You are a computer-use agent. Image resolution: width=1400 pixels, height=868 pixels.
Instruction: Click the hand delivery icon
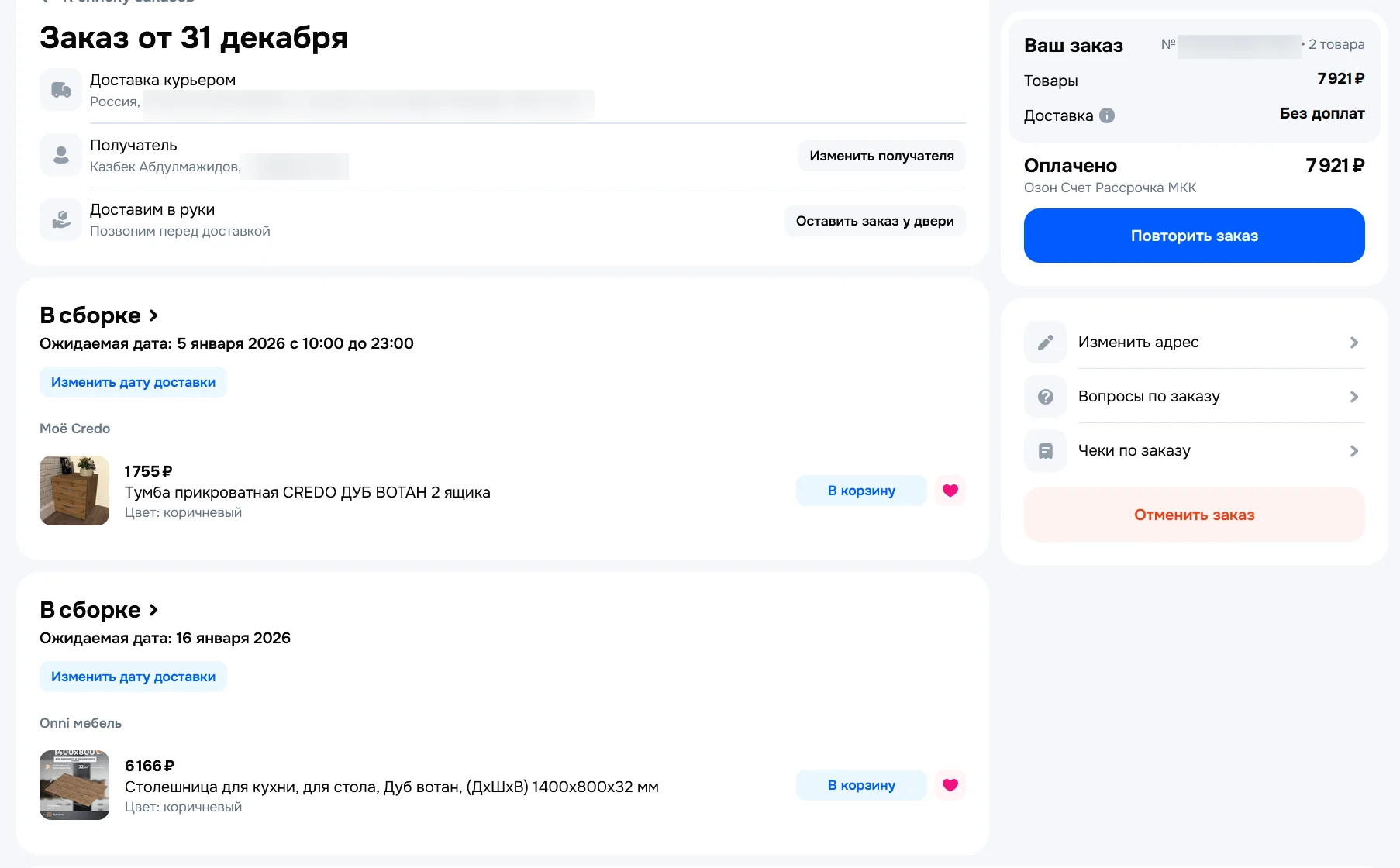click(60, 220)
